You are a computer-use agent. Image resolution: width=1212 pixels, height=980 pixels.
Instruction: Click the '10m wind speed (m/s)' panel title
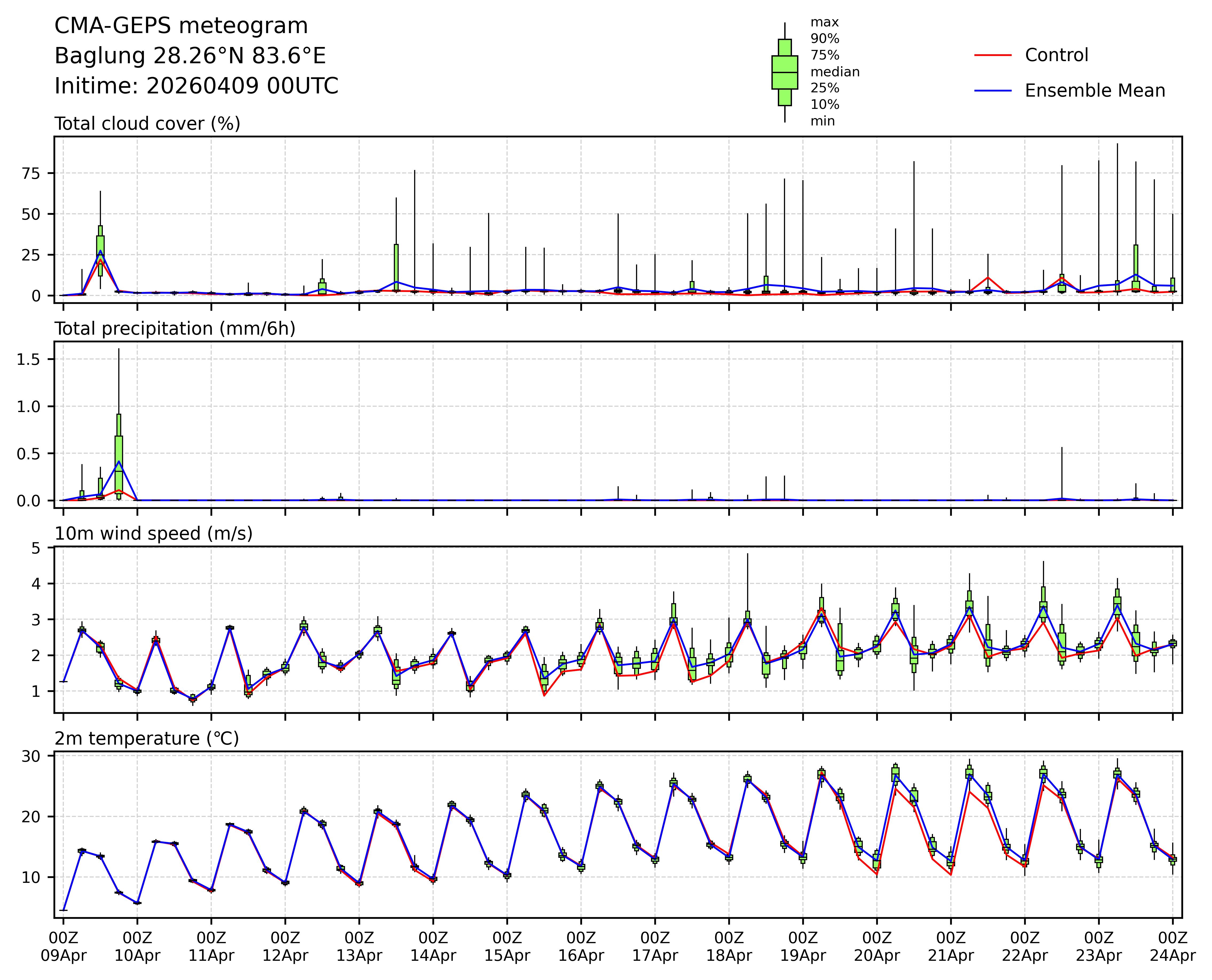[153, 534]
